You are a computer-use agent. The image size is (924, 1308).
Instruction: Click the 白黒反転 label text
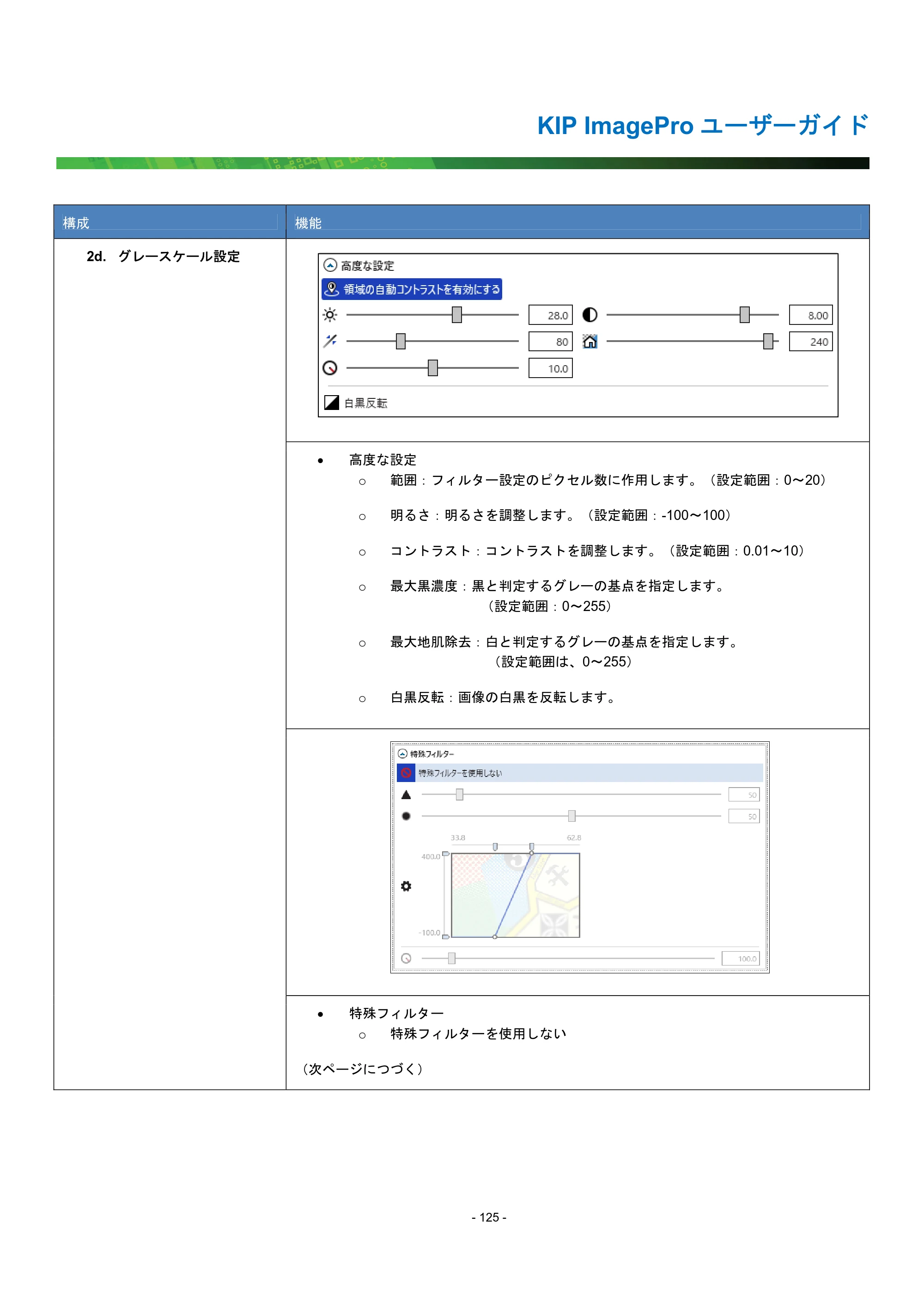point(365,403)
